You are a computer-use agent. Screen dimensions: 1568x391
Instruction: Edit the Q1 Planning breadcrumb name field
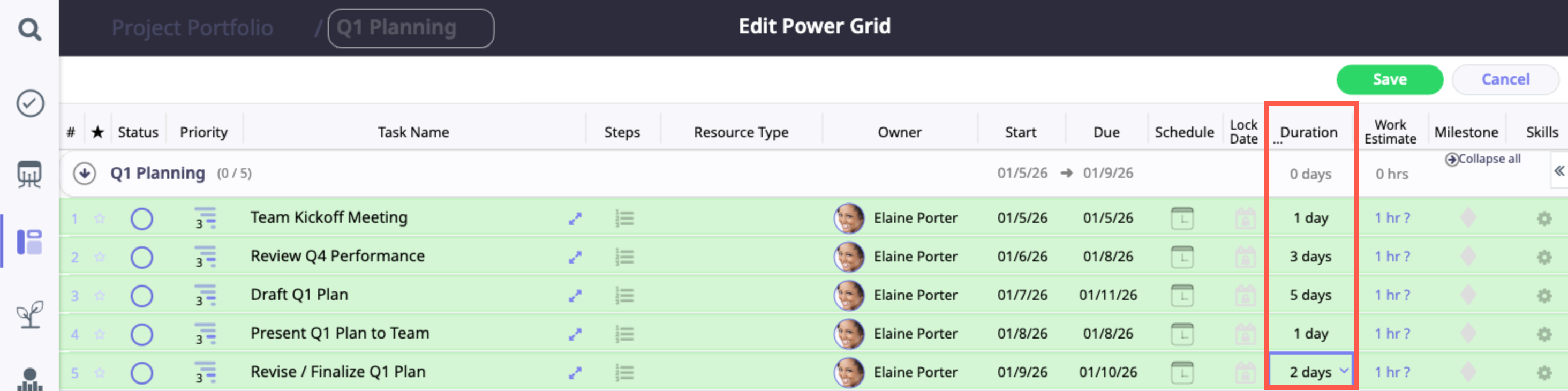coord(411,28)
